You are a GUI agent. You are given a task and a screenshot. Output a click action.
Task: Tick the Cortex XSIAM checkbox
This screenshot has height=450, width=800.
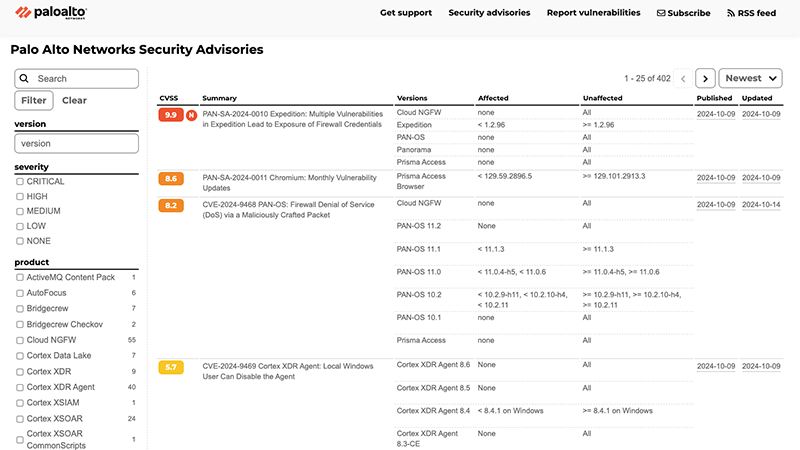point(20,403)
